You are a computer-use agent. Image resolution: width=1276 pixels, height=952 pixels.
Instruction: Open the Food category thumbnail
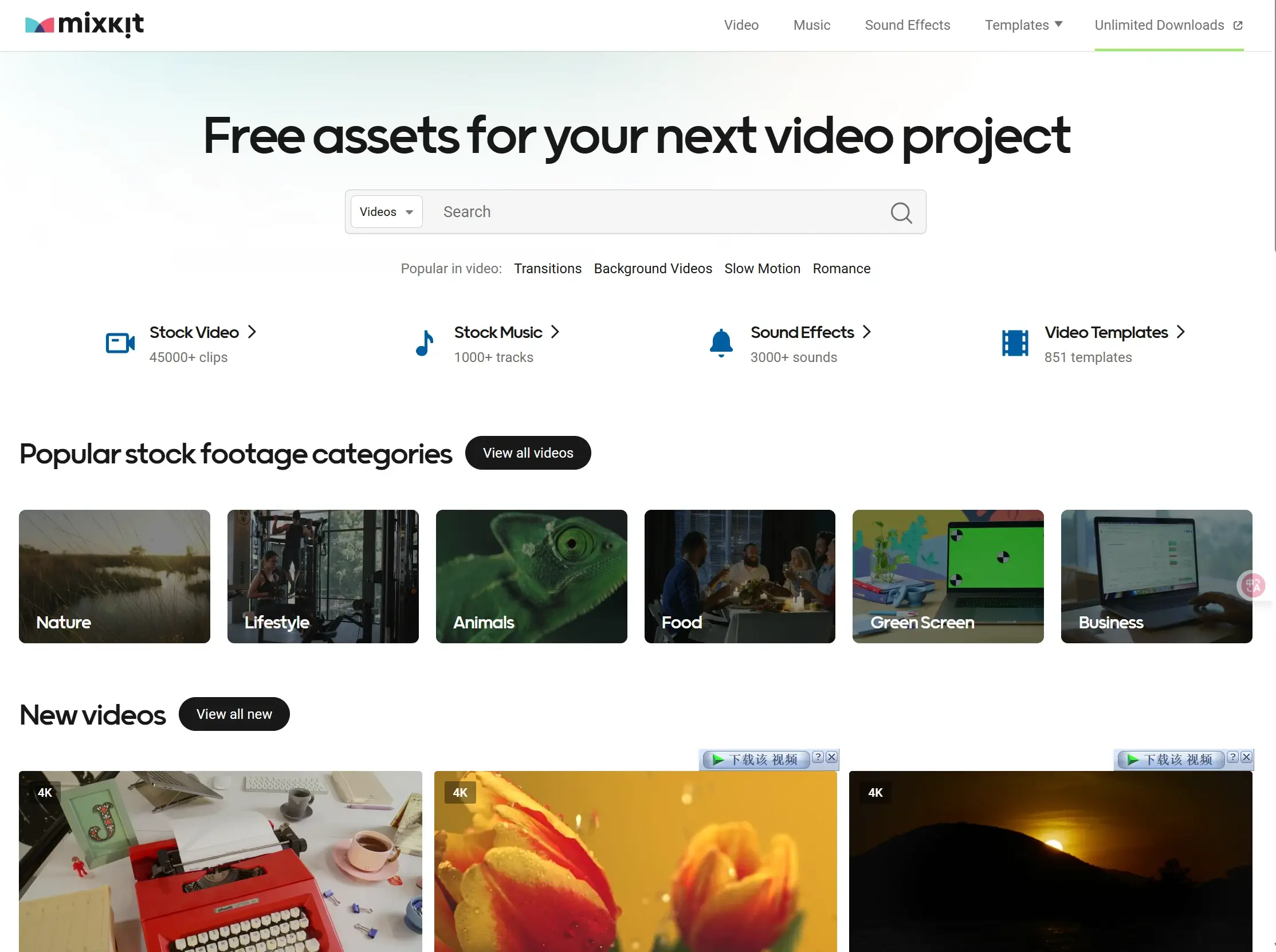click(x=740, y=576)
